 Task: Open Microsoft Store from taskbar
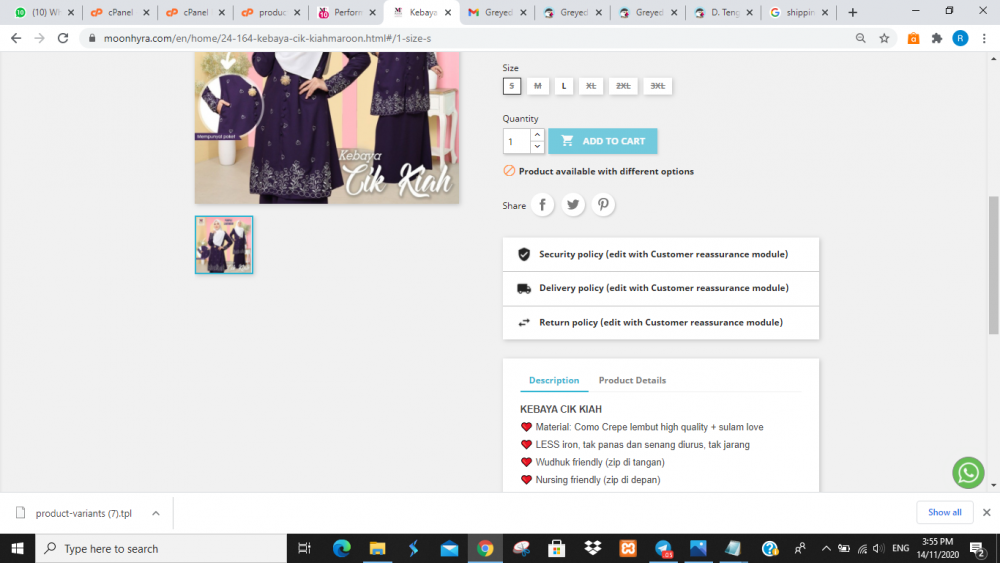click(x=557, y=548)
